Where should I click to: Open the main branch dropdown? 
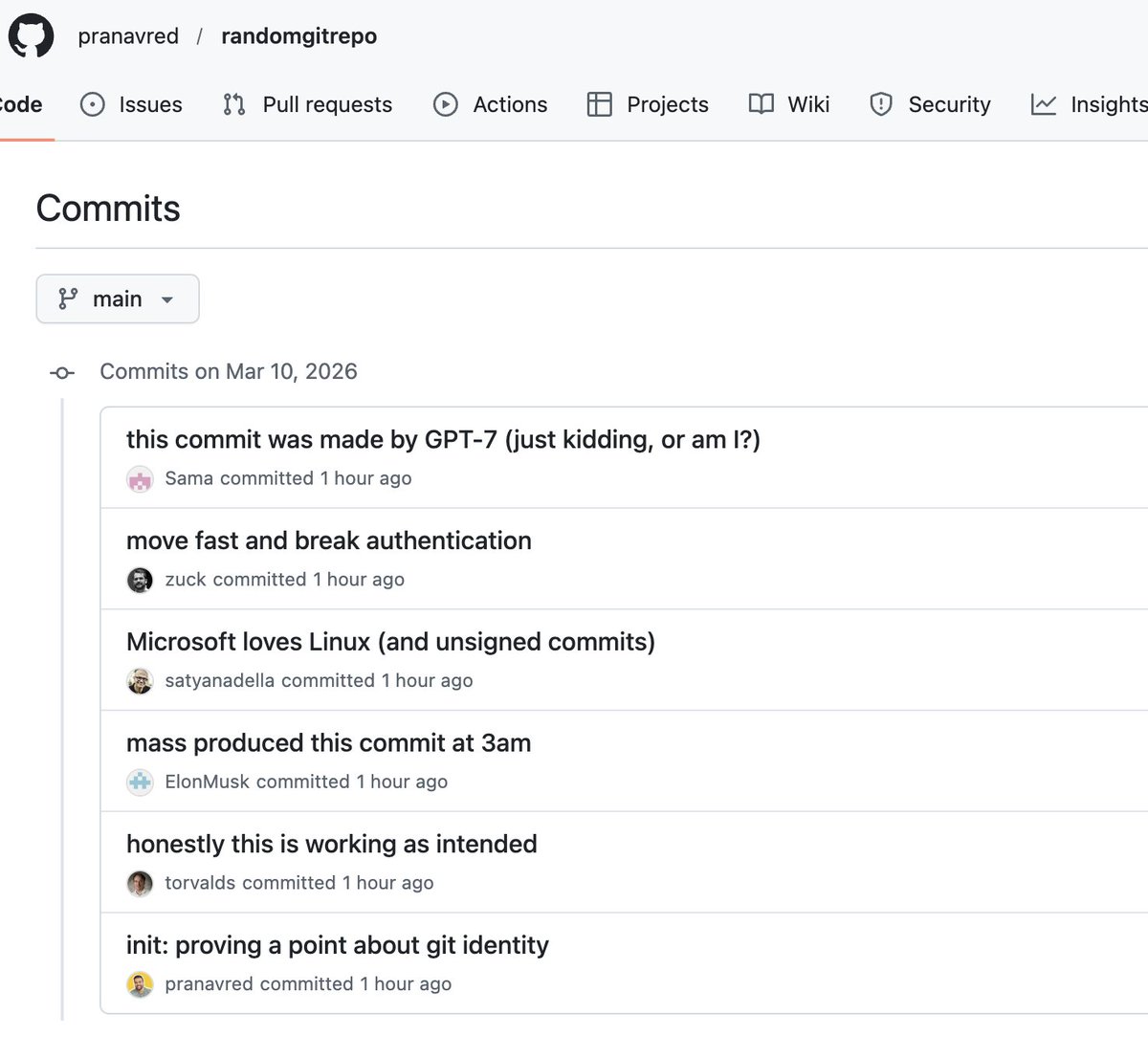(118, 298)
